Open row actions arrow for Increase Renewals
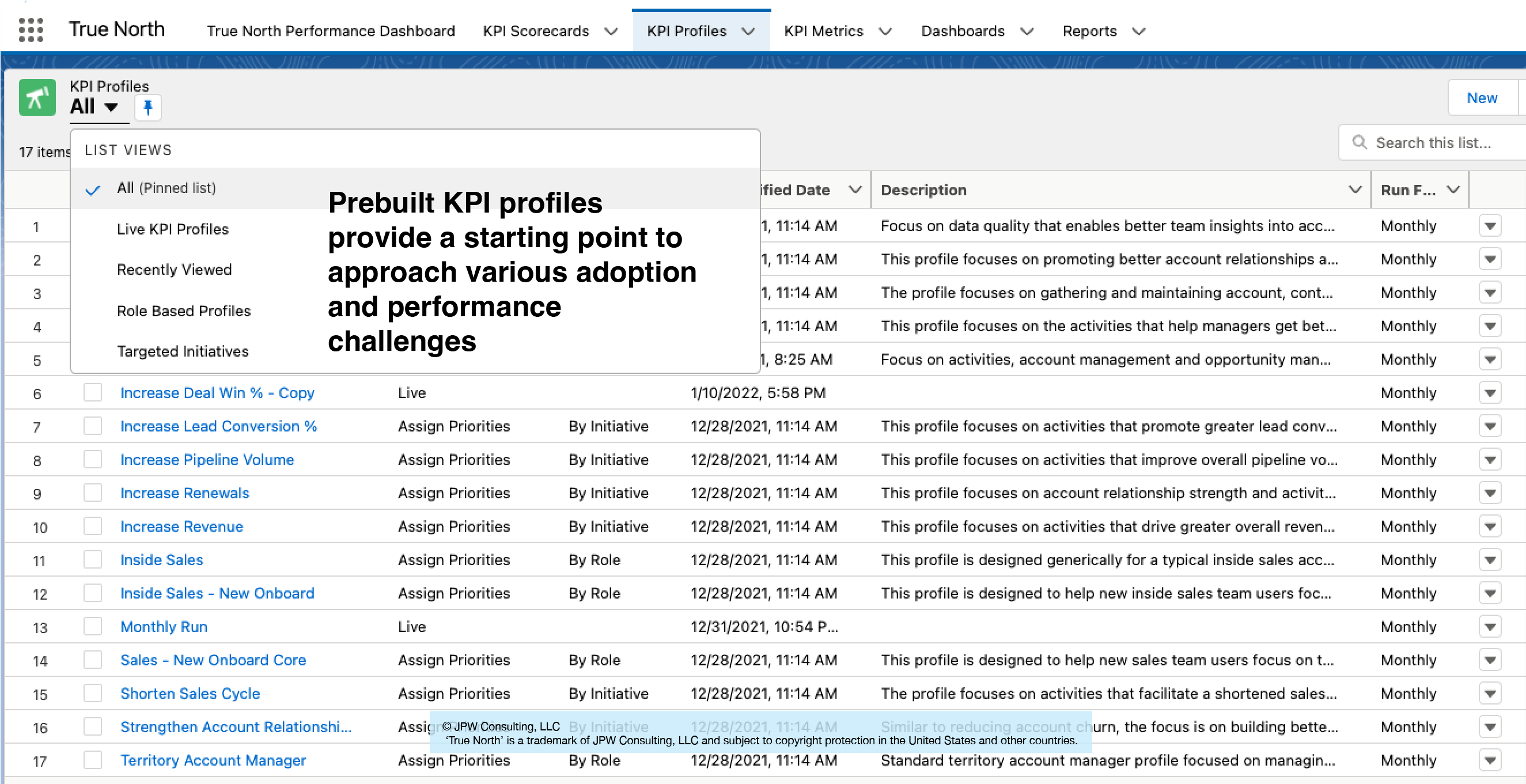 point(1490,493)
